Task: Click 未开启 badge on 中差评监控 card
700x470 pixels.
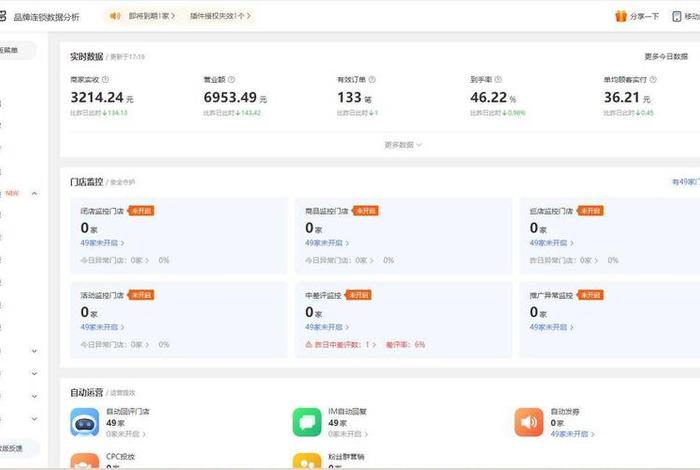Action: pyautogui.click(x=358, y=295)
